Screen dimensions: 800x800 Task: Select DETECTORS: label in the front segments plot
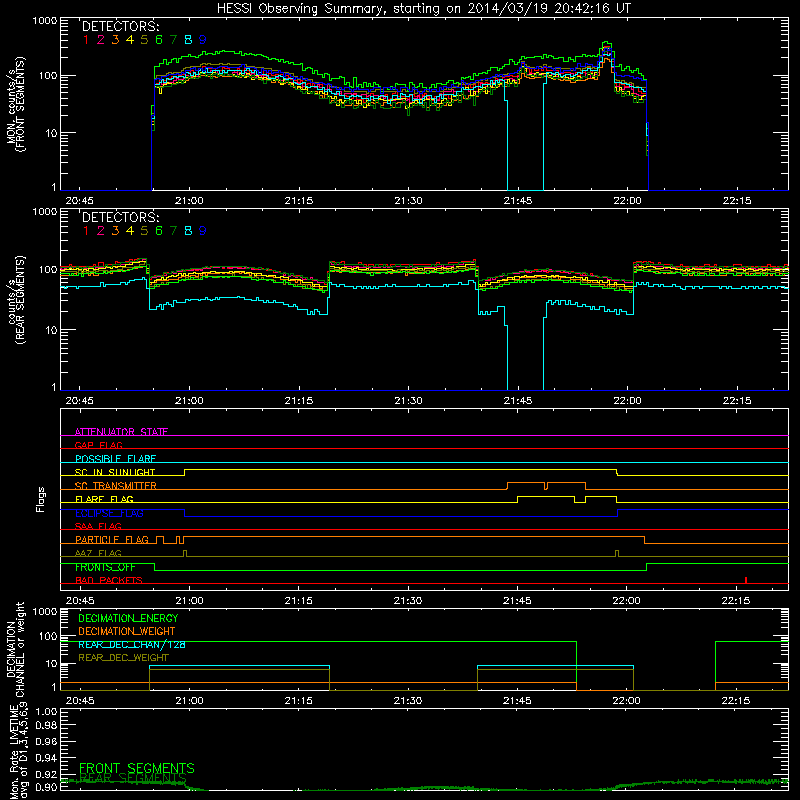(120, 26)
